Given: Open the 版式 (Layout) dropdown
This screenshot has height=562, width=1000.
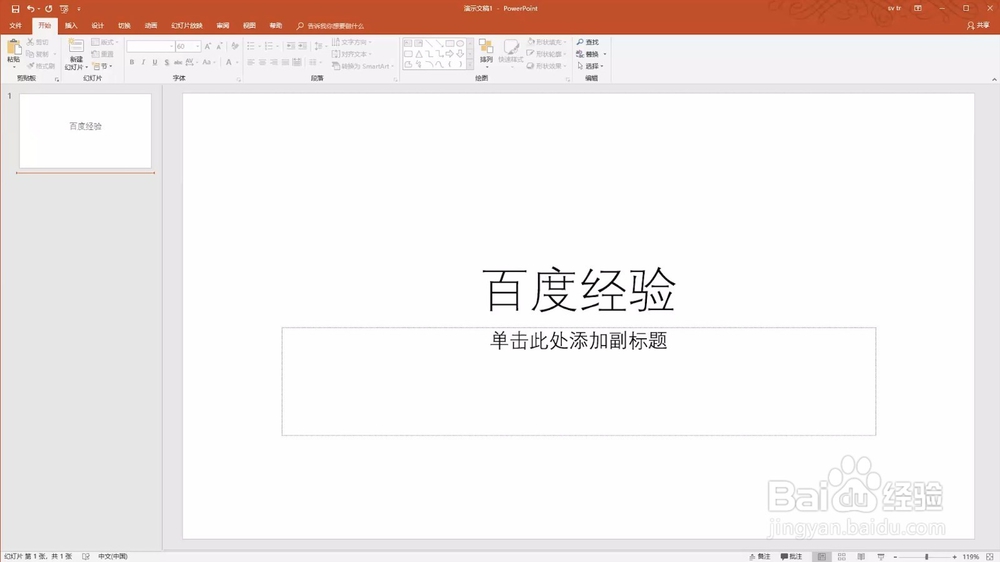Looking at the screenshot, I should click(105, 42).
